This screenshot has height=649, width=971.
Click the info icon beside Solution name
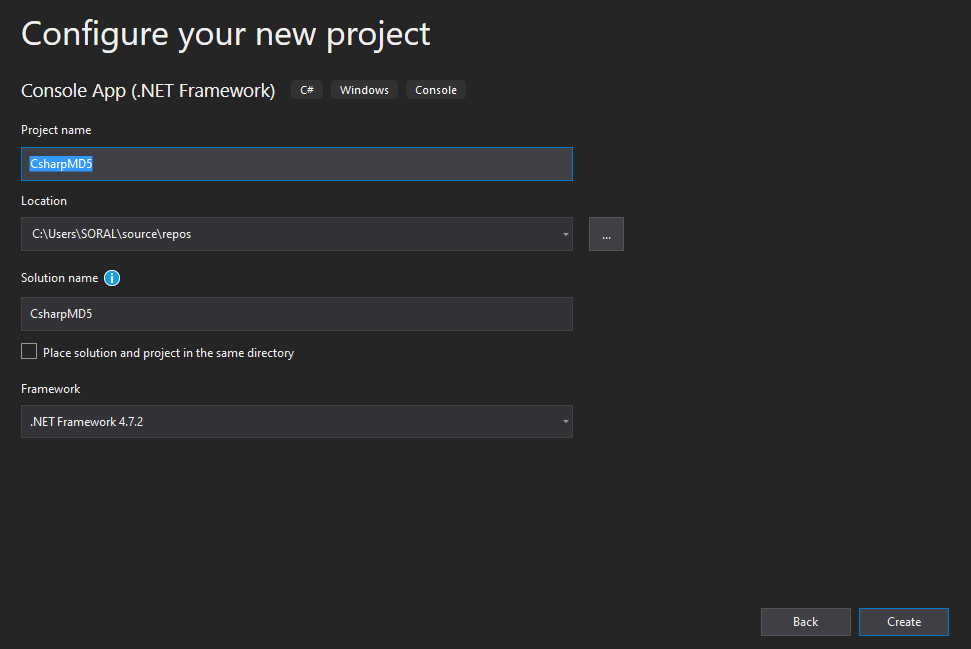coord(112,278)
